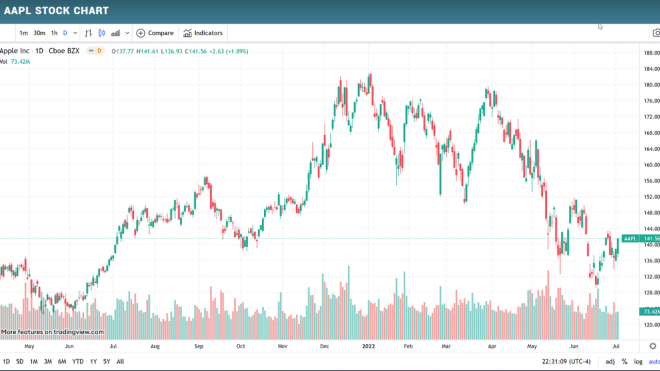The height and width of the screenshot is (371, 660).
Task: Show All available date range
Action: click(x=120, y=361)
